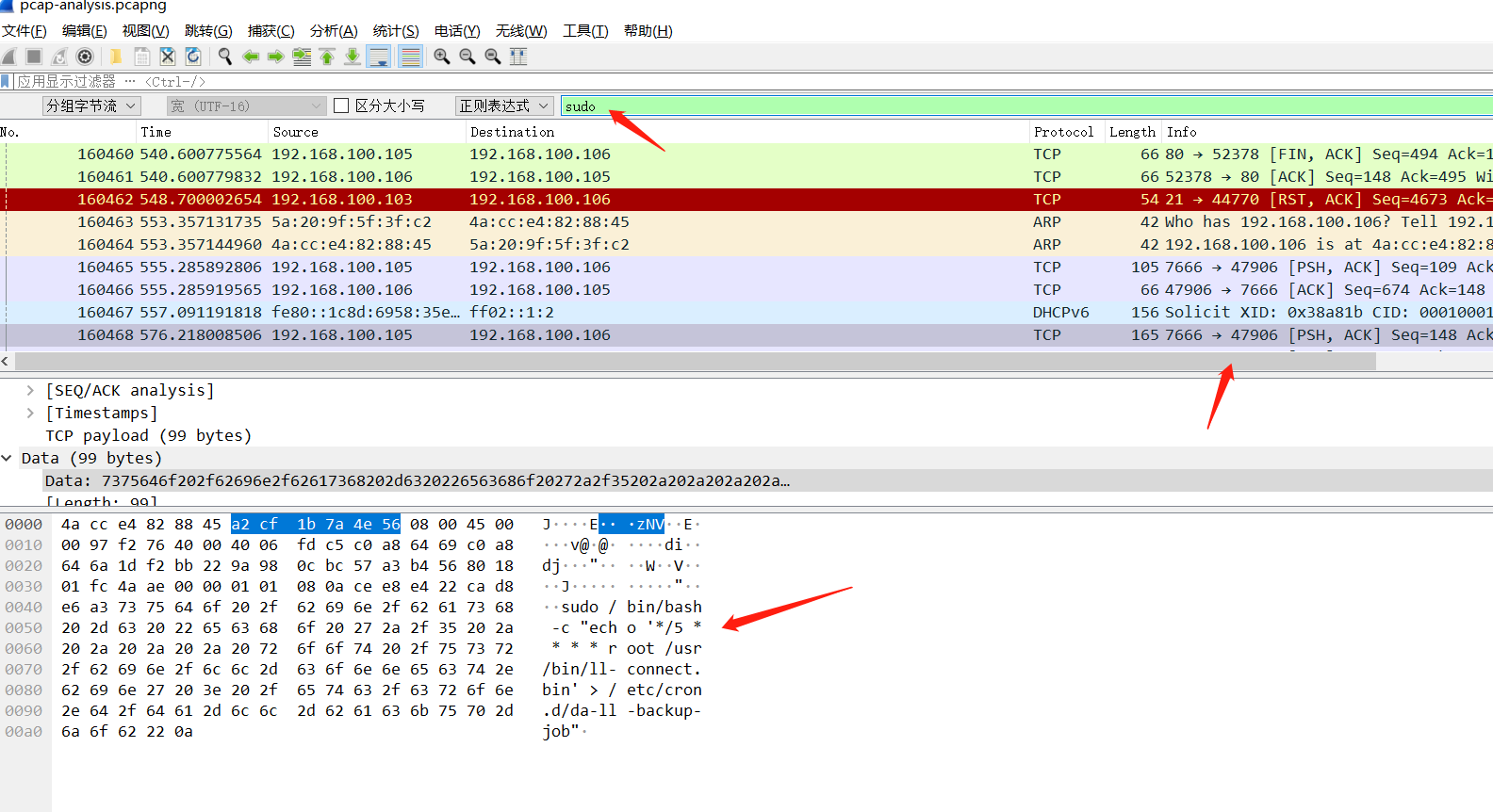Go back with green left arrow
Image resolution: width=1493 pixels, height=812 pixels.
[251, 57]
